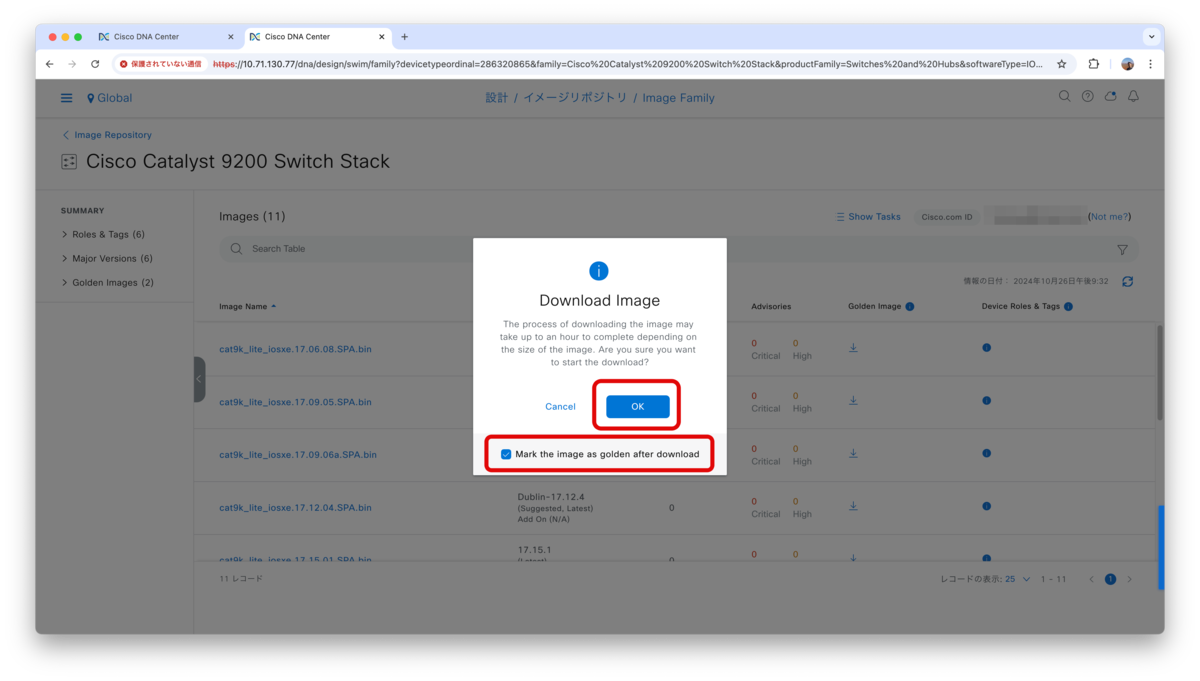Open the table filter funnel icon
This screenshot has height=681, width=1200.
click(1122, 249)
